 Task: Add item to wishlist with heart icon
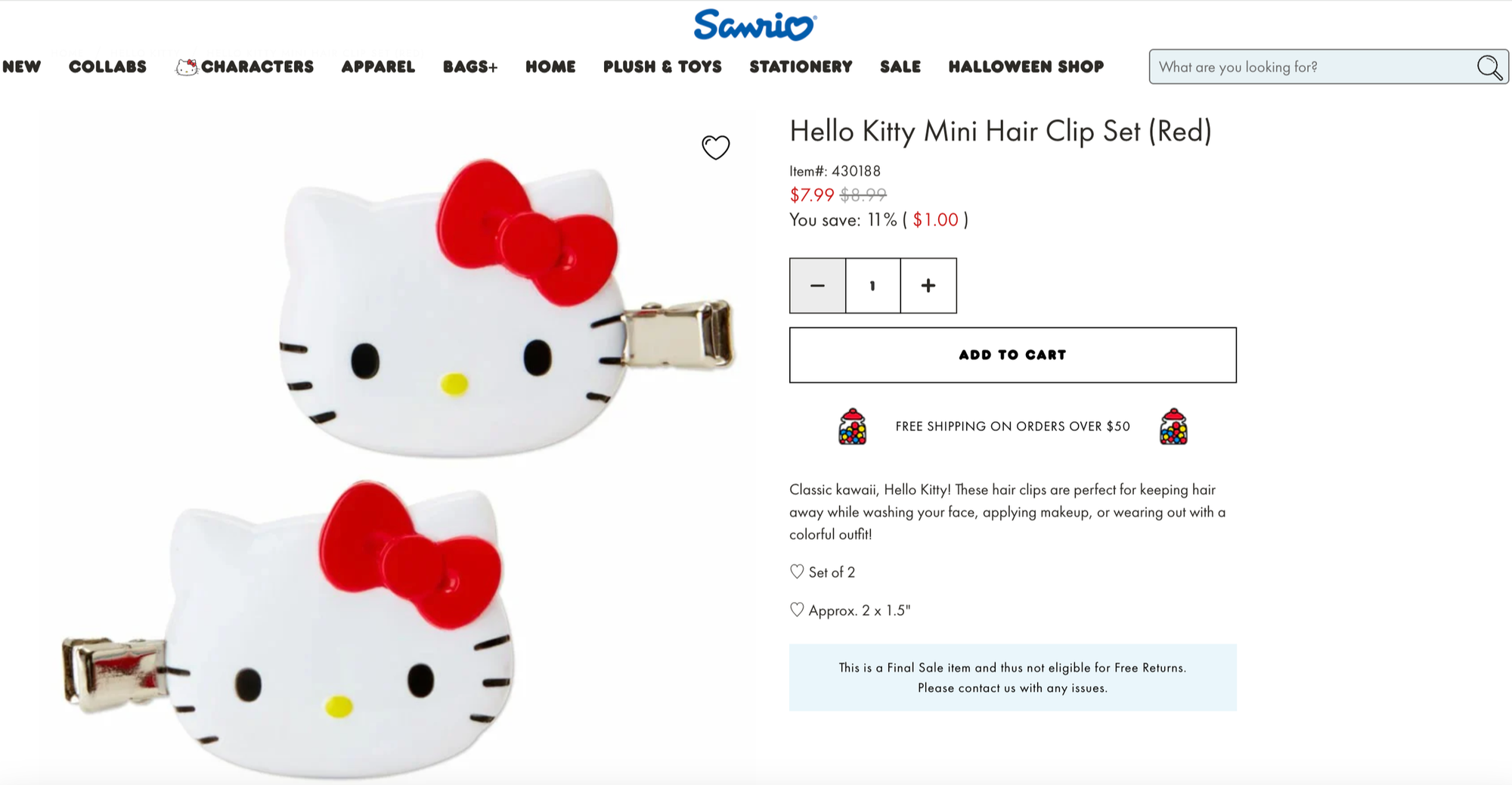coord(715,147)
